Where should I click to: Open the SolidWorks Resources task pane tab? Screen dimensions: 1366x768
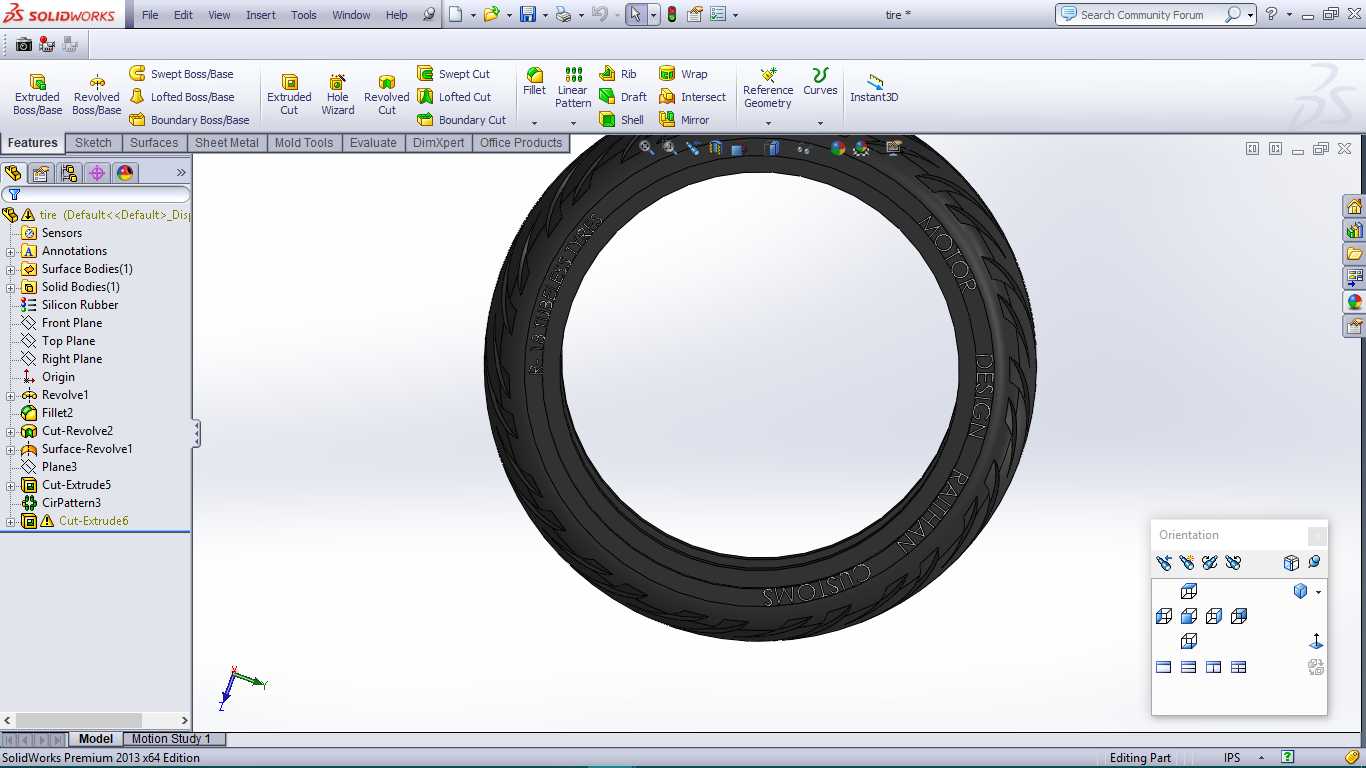click(x=1355, y=207)
